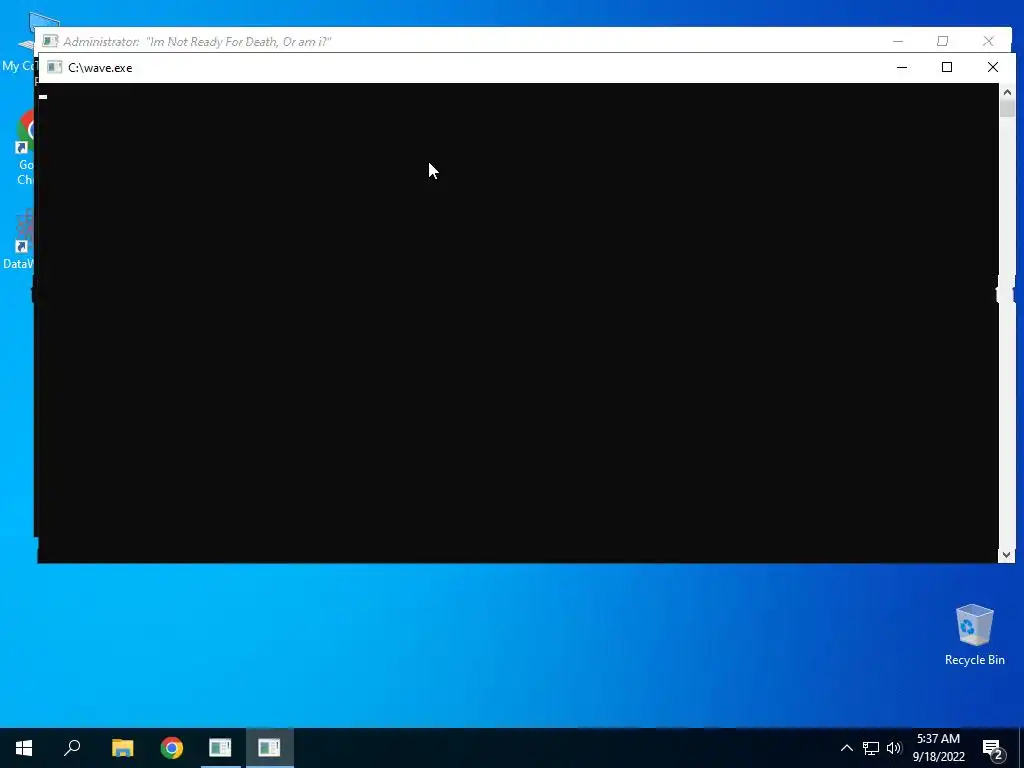This screenshot has width=1024, height=768.
Task: Close the Administrator console window
Action: 988,41
